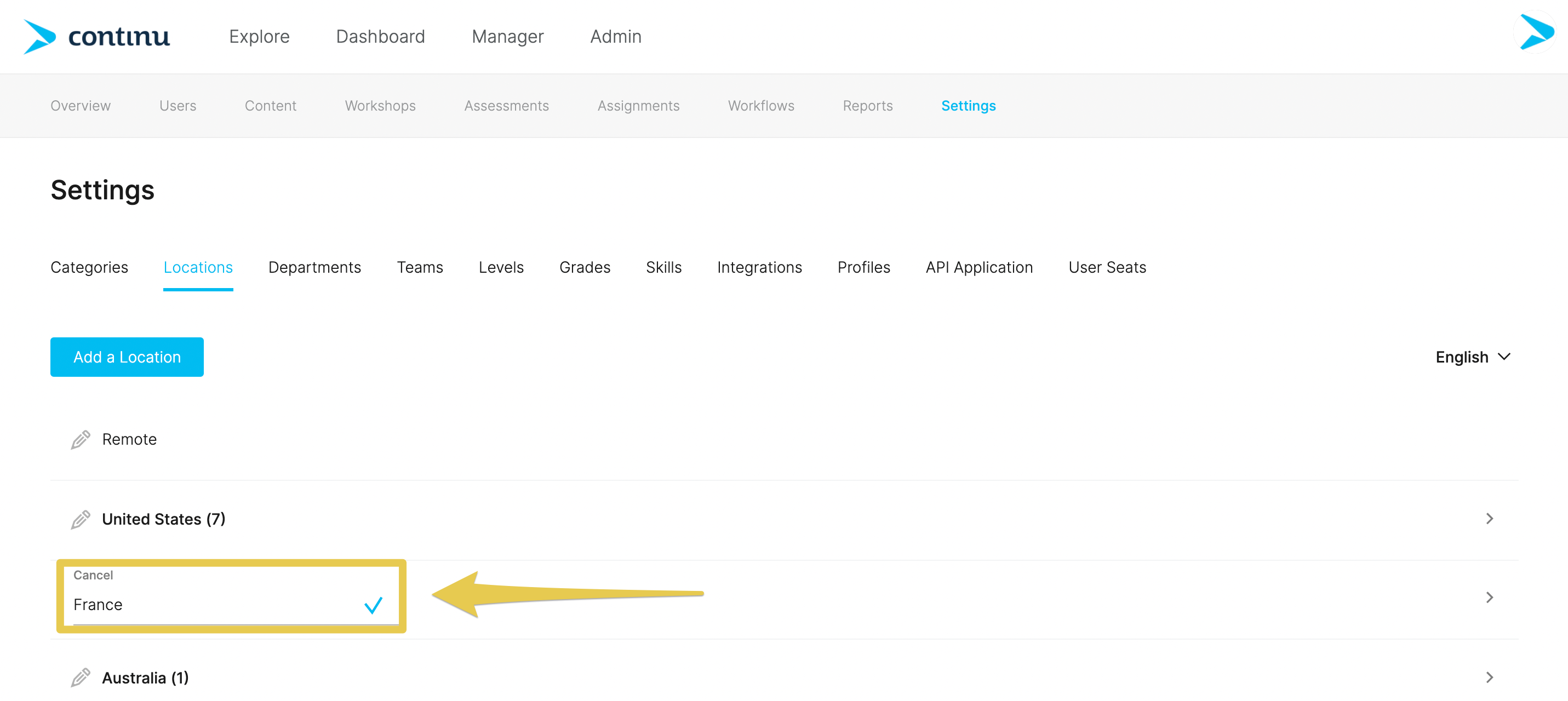Open the Teams settings tab

point(420,267)
